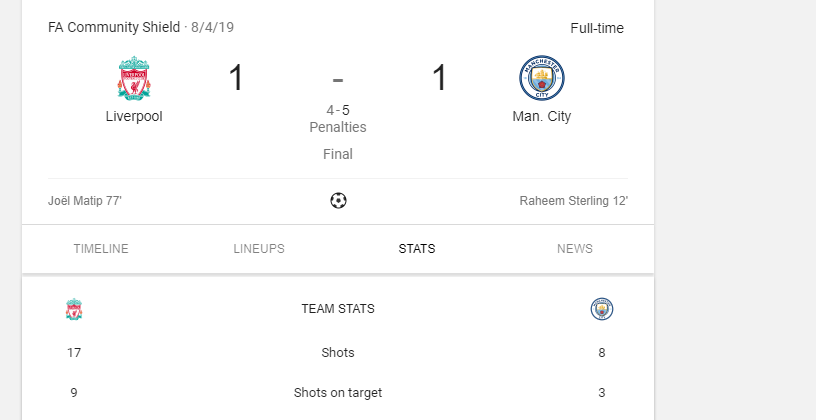Click the Team Stats heading
Viewport: 816px width, 420px height.
click(338, 309)
